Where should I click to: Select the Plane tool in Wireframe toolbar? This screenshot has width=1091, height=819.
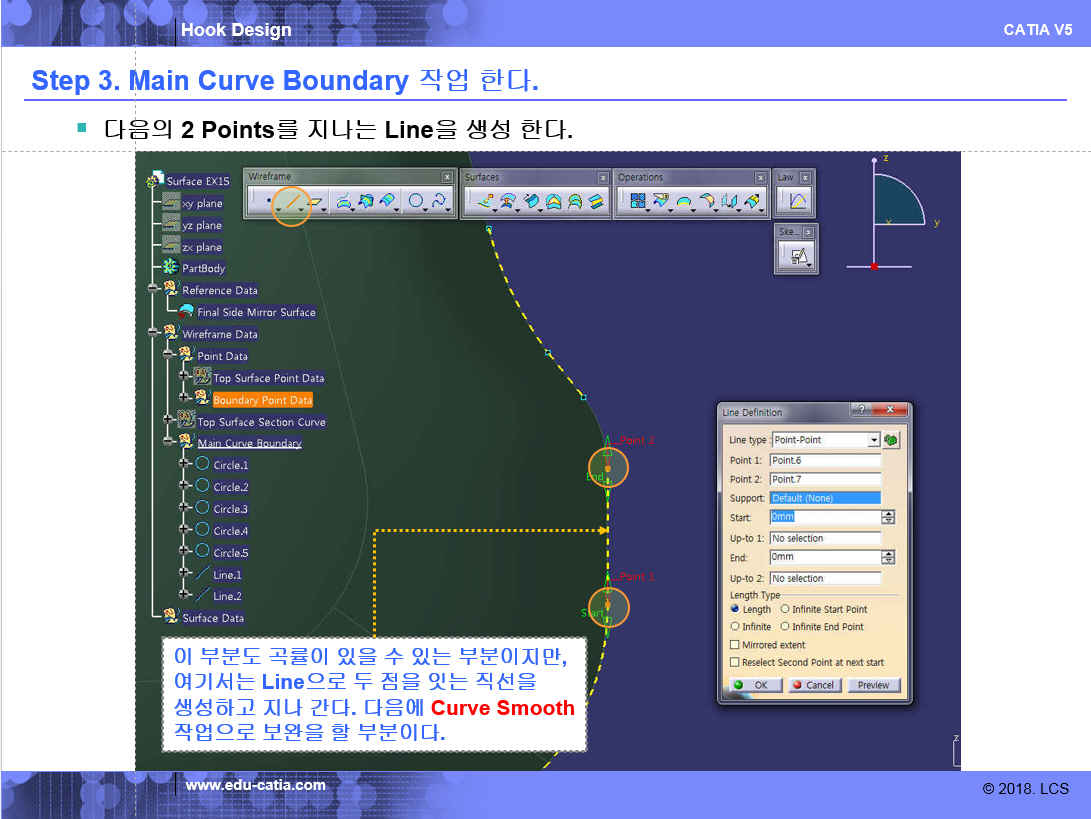(315, 203)
